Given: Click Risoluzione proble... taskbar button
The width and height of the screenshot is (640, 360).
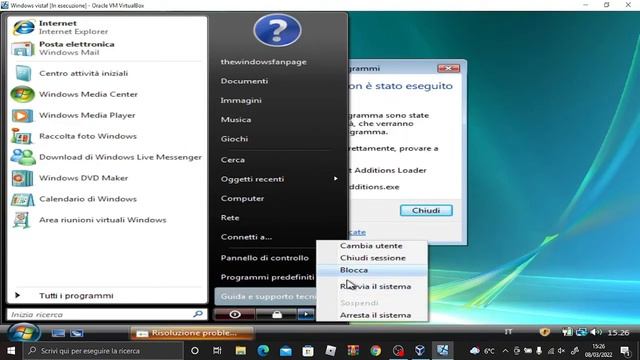Looking at the screenshot, I should pos(192,333).
